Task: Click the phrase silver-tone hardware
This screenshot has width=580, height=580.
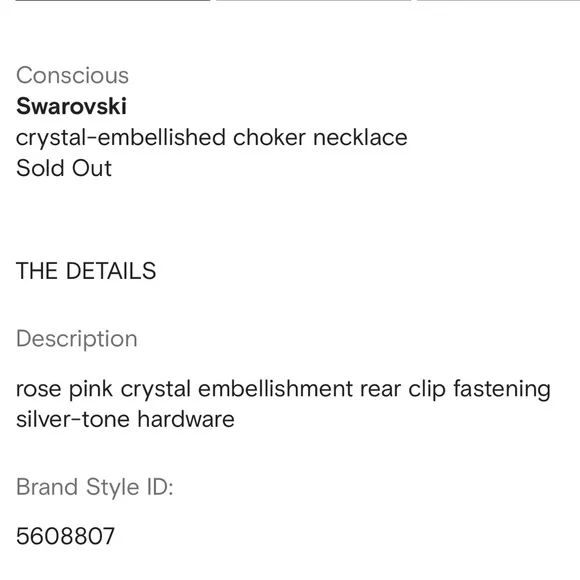Action: 125,419
